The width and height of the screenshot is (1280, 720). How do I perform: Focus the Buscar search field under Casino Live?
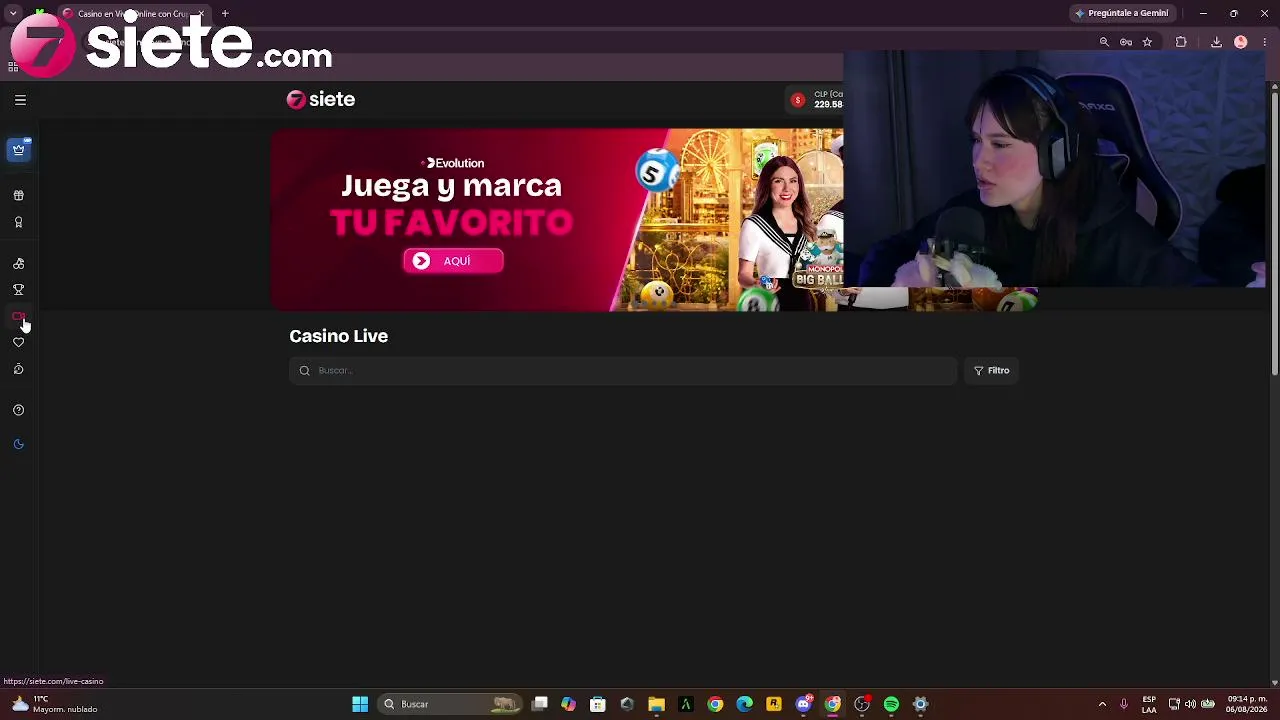(623, 370)
